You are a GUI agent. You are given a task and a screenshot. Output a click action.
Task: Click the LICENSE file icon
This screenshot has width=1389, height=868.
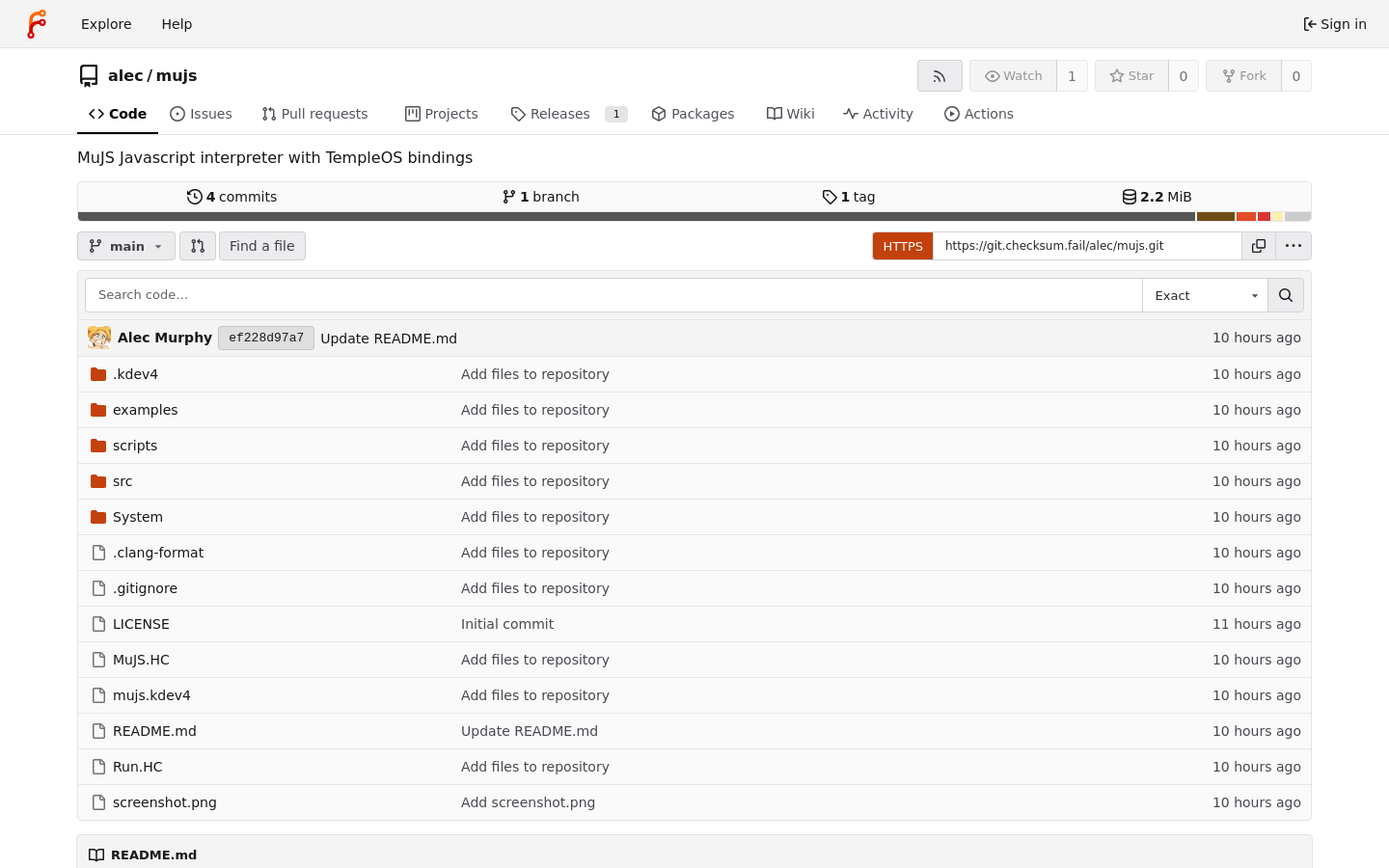[x=98, y=624]
